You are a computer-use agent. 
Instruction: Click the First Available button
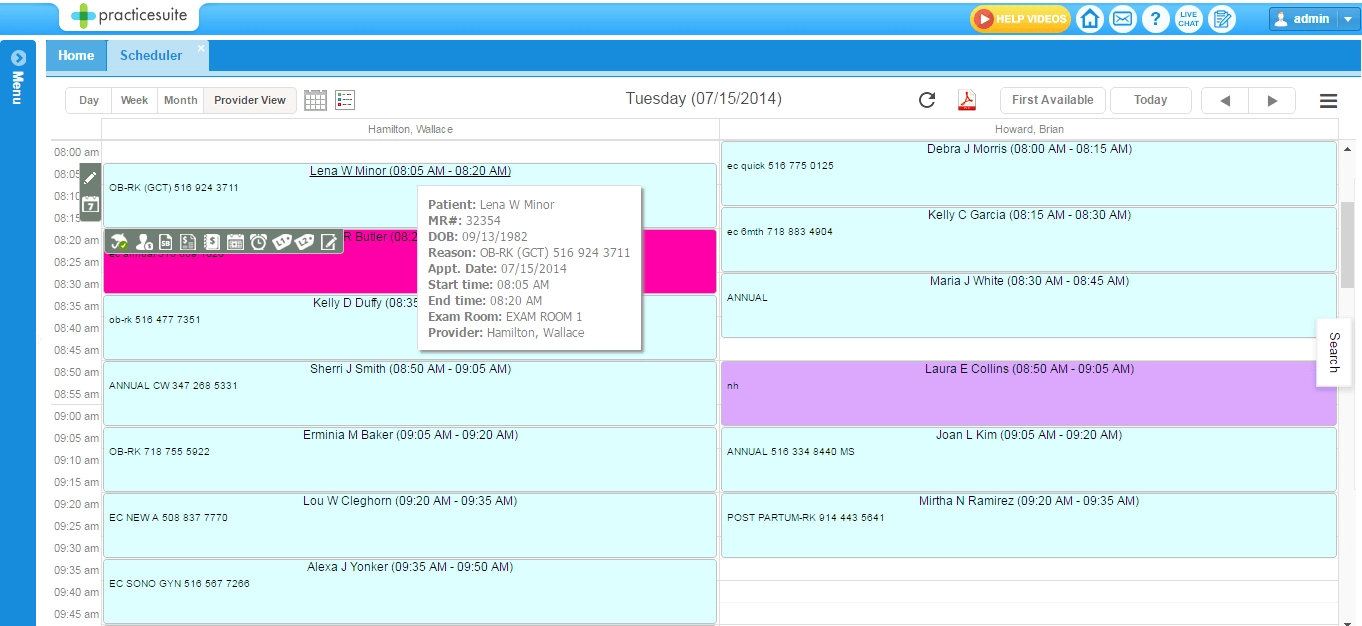(x=1052, y=100)
